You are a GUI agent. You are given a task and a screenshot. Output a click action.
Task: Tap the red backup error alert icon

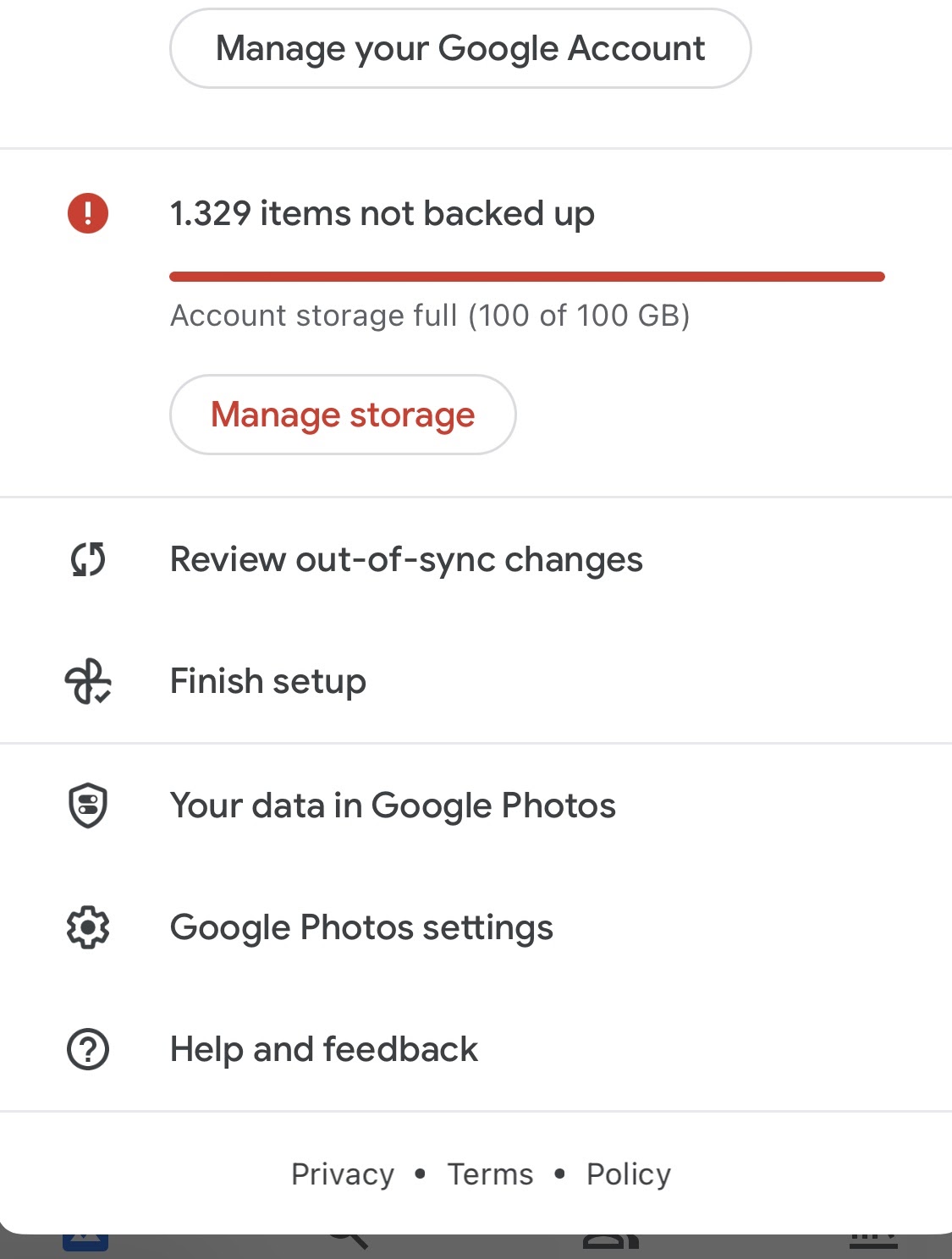pos(88,213)
